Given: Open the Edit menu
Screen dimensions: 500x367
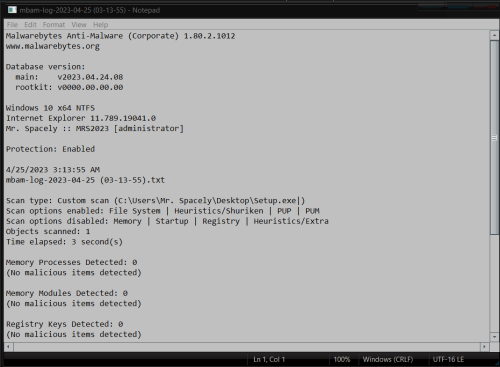Looking at the screenshot, I should coord(30,25).
